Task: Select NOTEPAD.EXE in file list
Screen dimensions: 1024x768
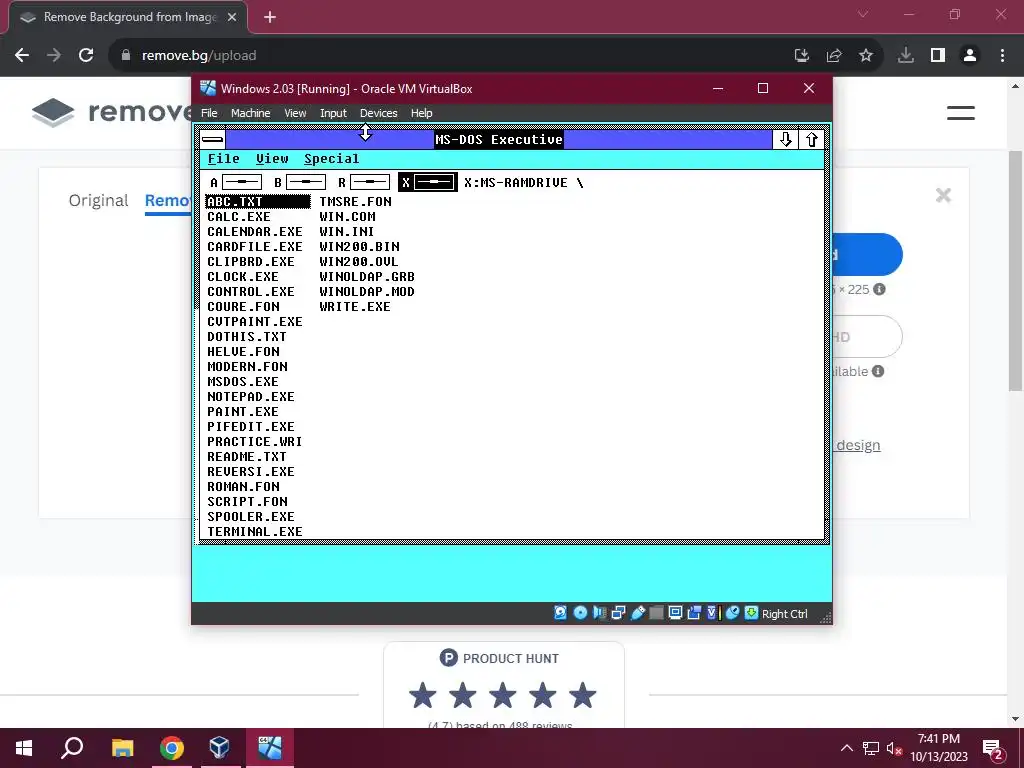Action: point(251,397)
